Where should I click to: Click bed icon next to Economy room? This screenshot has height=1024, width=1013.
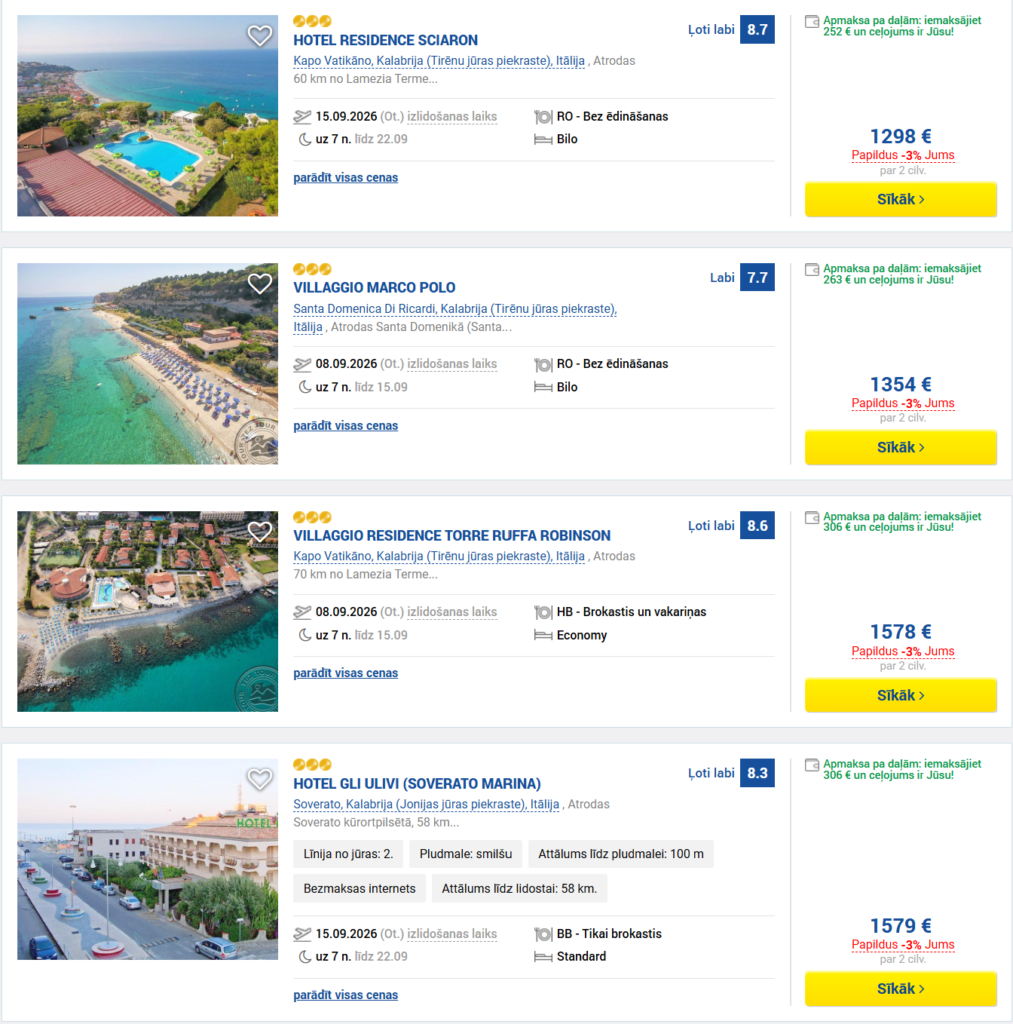click(543, 635)
